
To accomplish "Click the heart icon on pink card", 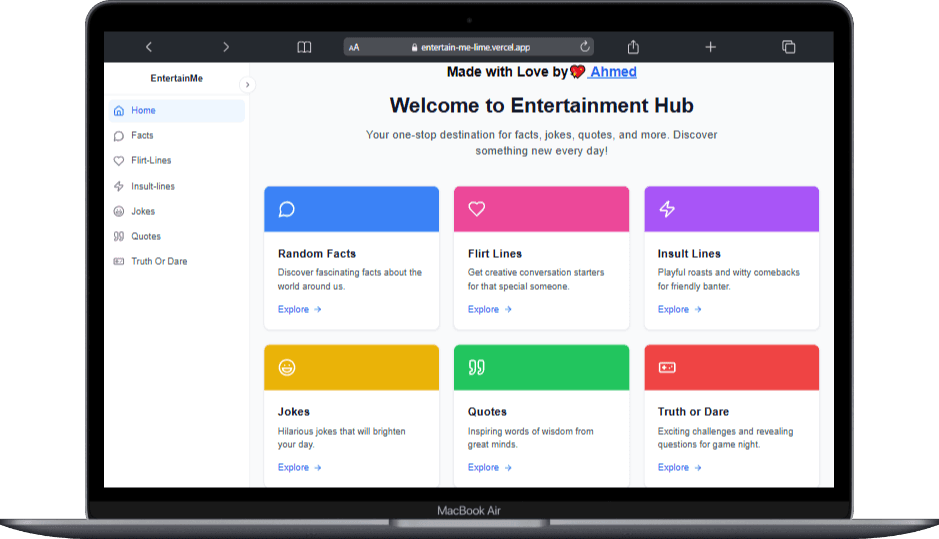I will [x=477, y=209].
